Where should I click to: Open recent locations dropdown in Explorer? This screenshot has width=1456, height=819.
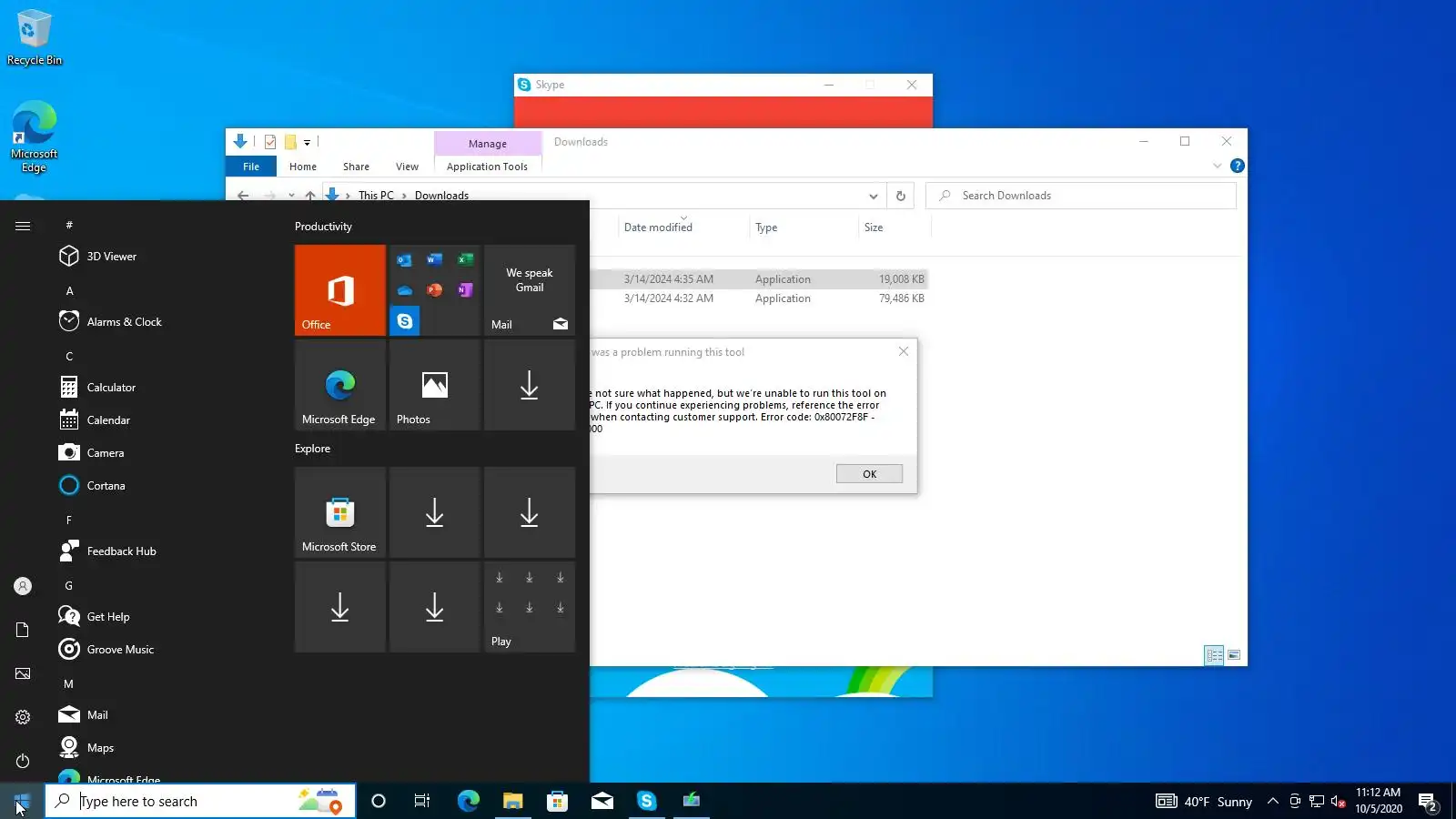[291, 196]
